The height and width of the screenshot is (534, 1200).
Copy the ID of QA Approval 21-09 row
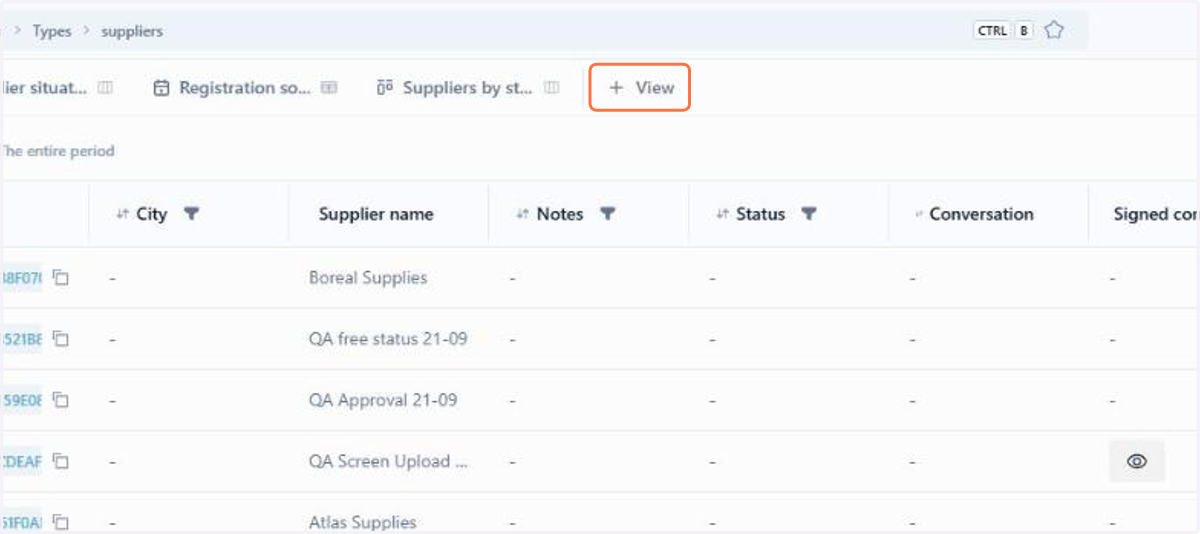[61, 400]
